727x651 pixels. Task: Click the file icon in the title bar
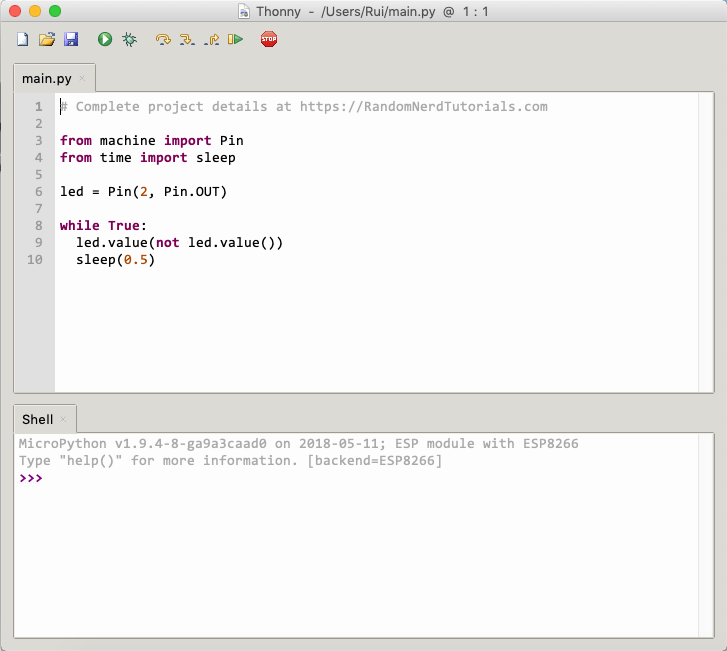244,11
